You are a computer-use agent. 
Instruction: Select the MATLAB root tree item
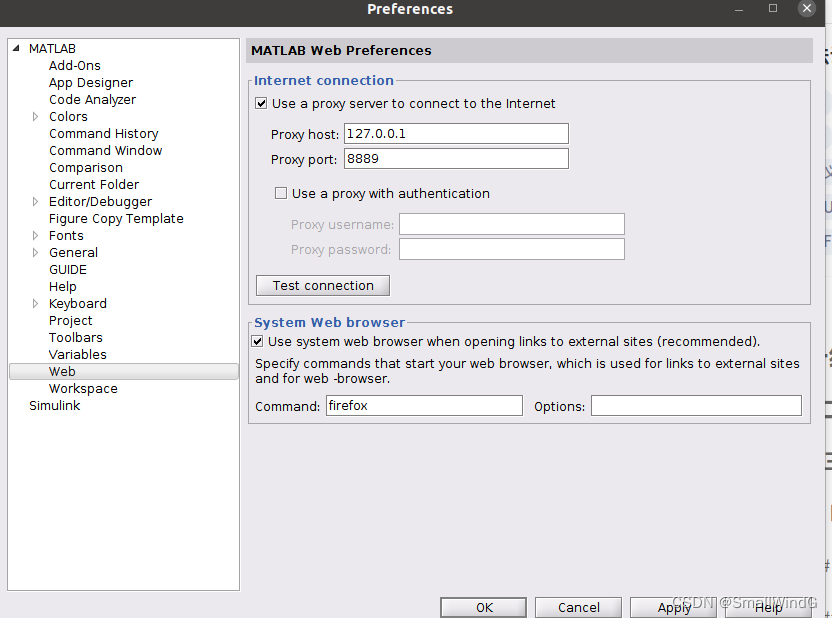53,48
